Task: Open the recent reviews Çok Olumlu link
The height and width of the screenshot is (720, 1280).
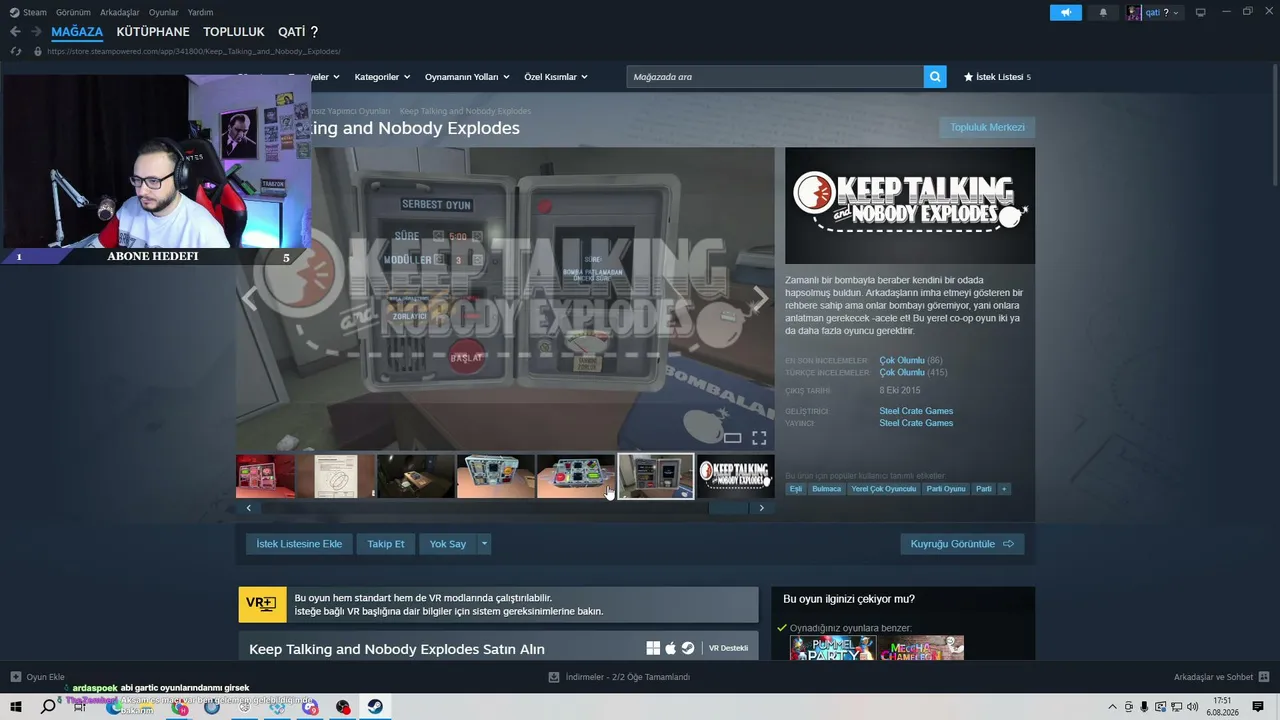Action: [x=902, y=360]
